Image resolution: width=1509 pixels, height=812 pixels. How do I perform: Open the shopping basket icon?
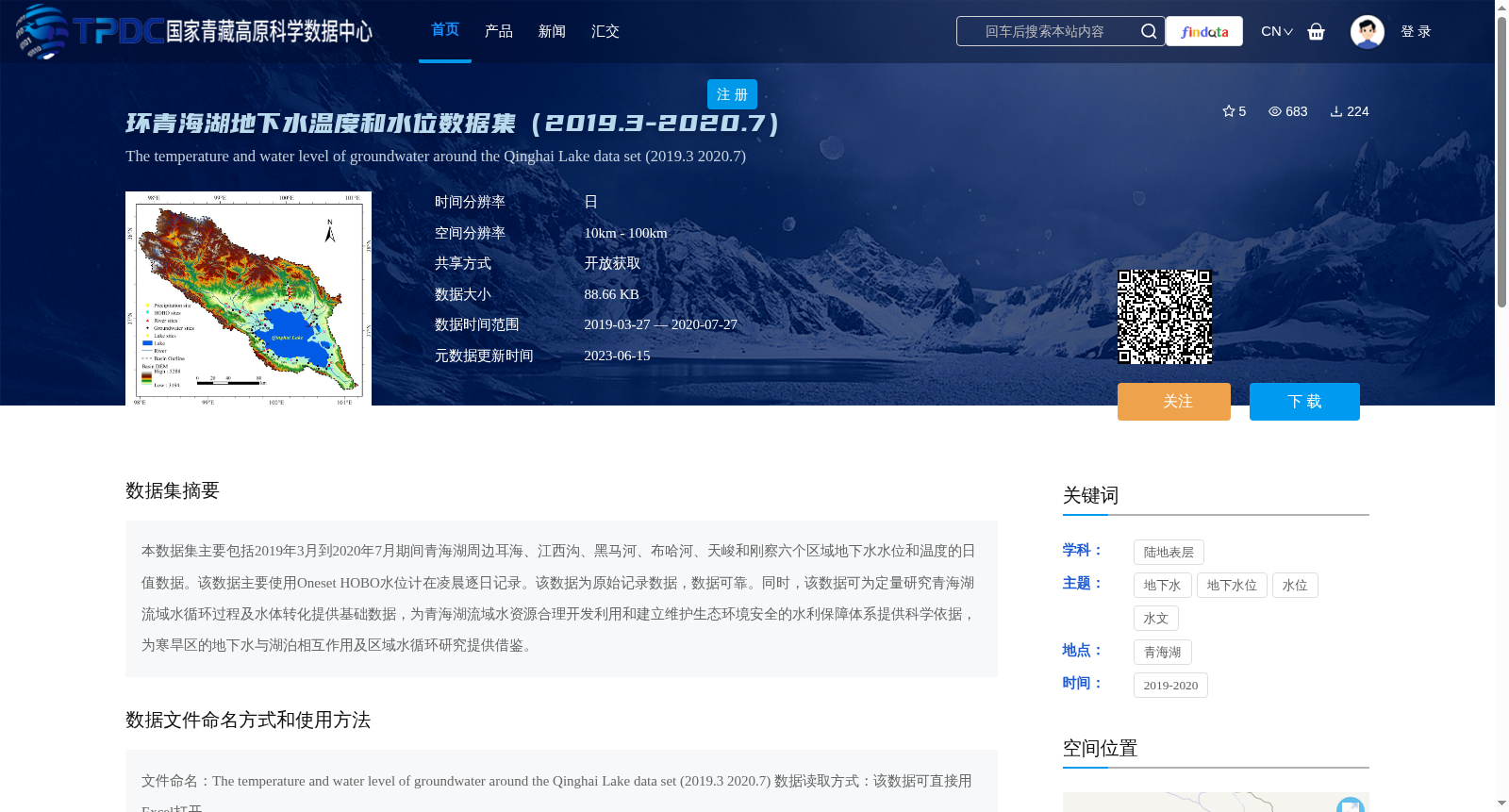(1317, 31)
